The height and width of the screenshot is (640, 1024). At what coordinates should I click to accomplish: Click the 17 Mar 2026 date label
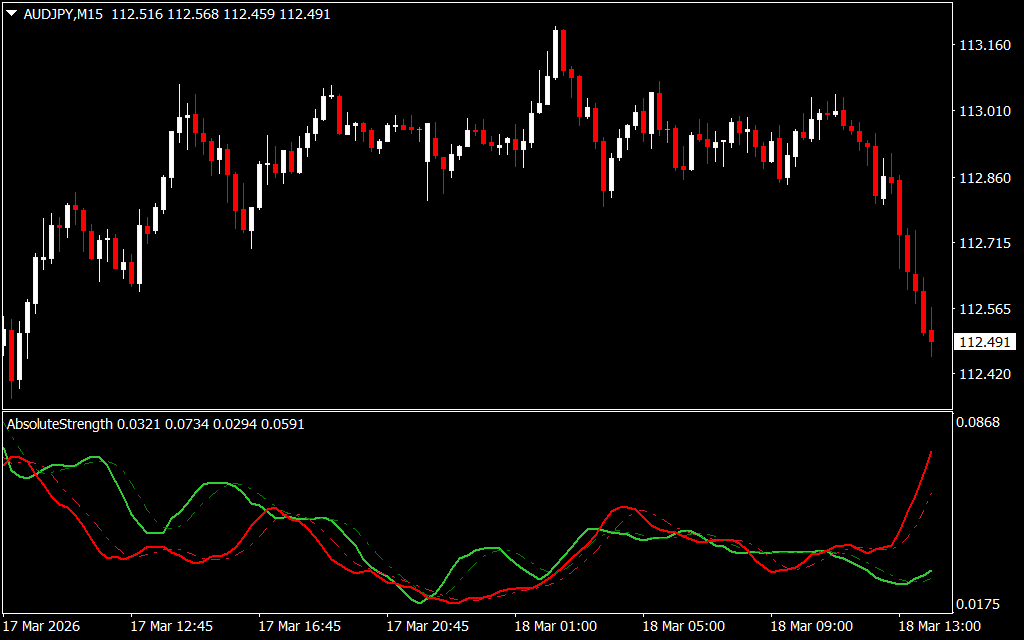point(42,626)
